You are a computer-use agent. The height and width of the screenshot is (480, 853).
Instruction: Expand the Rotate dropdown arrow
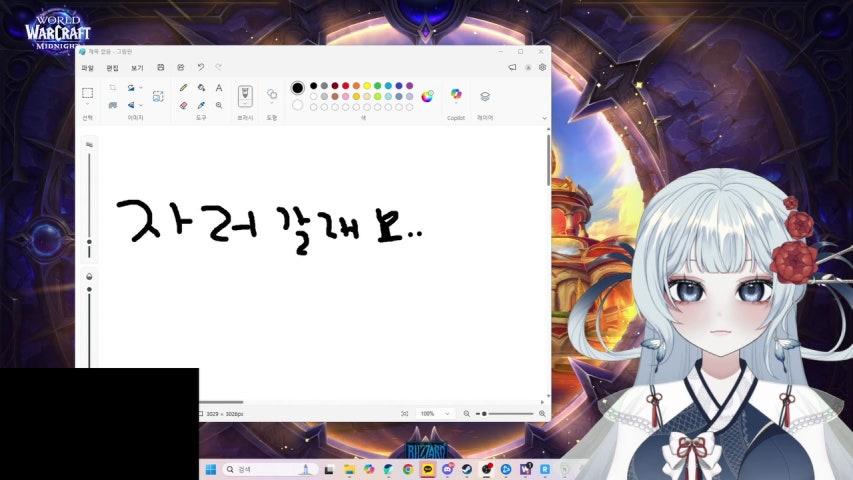coord(141,88)
